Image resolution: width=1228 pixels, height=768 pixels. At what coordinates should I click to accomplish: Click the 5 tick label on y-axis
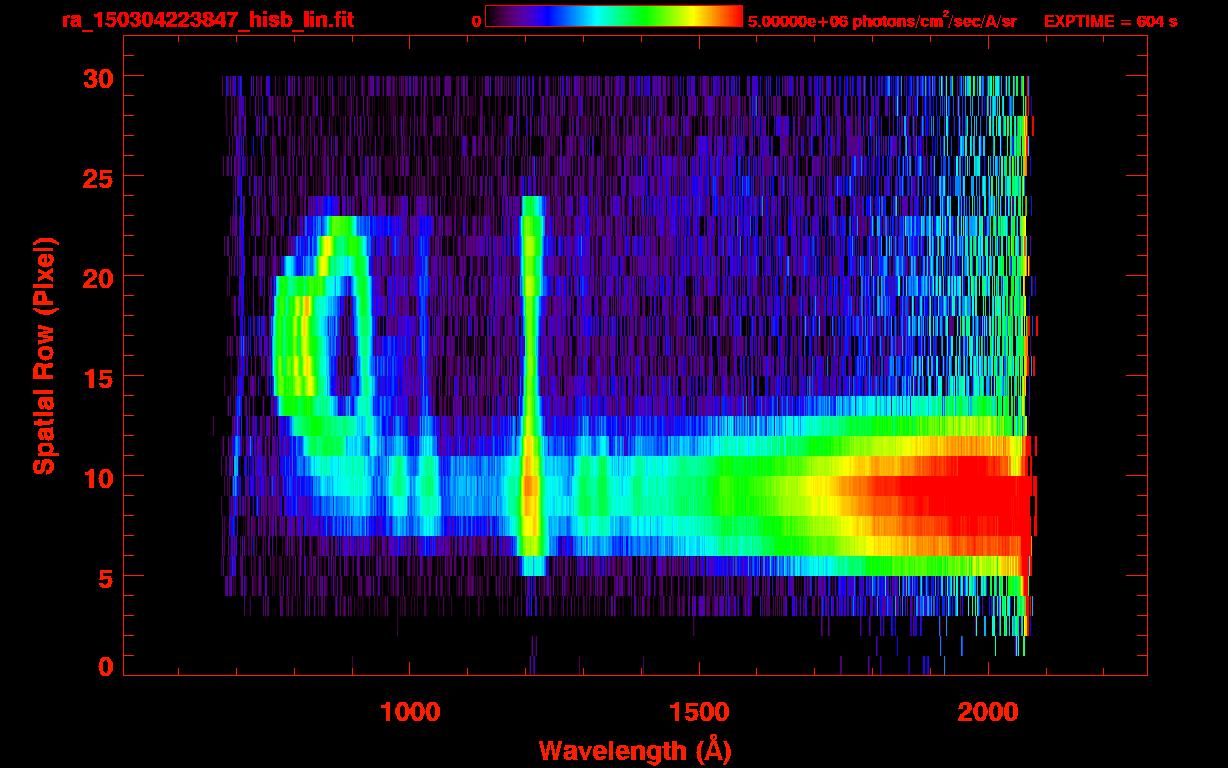click(x=104, y=577)
